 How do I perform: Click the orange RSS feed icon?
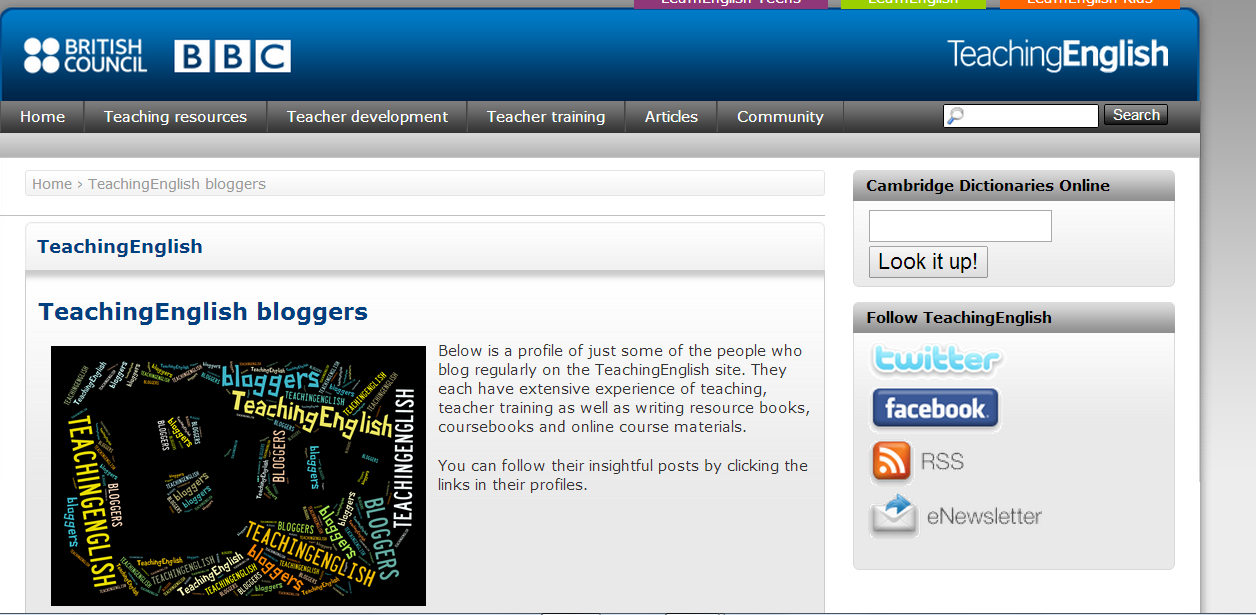tap(891, 462)
